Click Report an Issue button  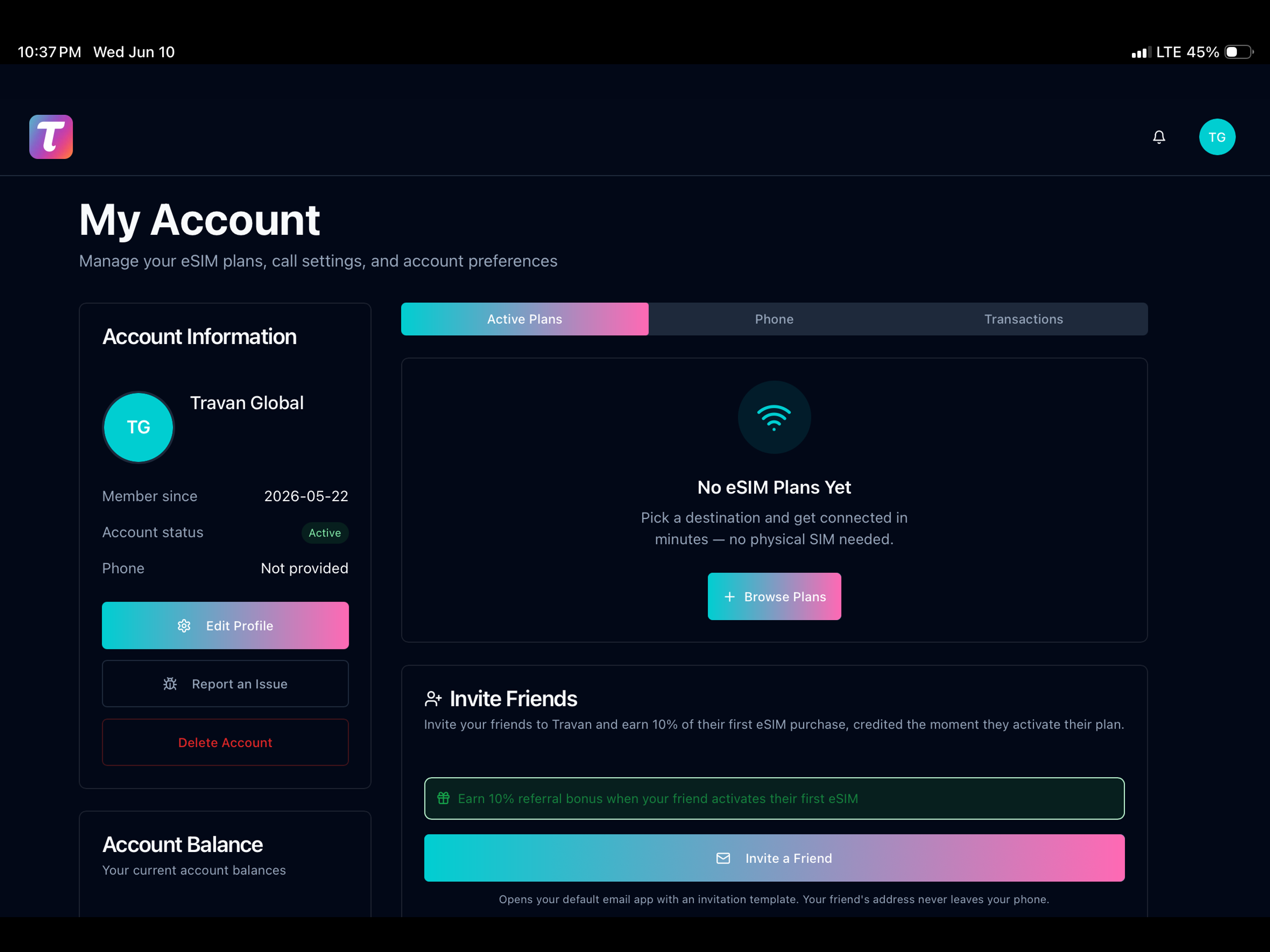coord(225,683)
